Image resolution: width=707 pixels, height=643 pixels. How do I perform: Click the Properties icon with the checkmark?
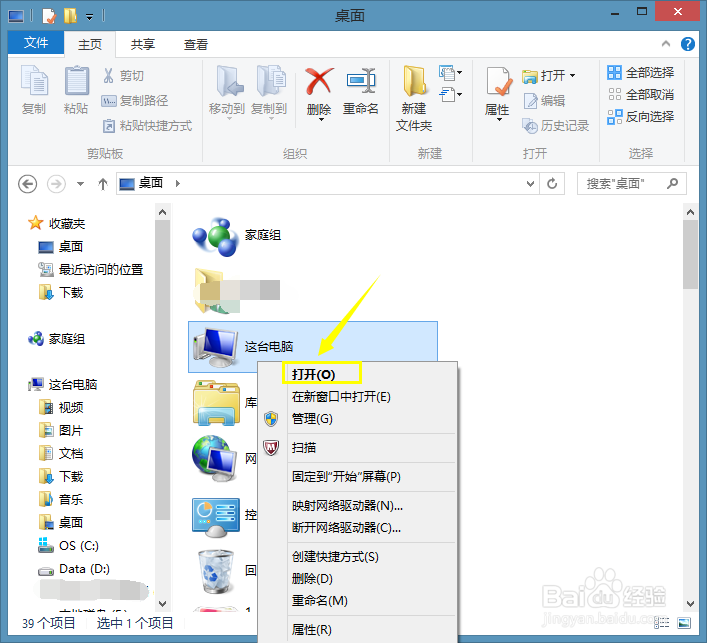499,82
